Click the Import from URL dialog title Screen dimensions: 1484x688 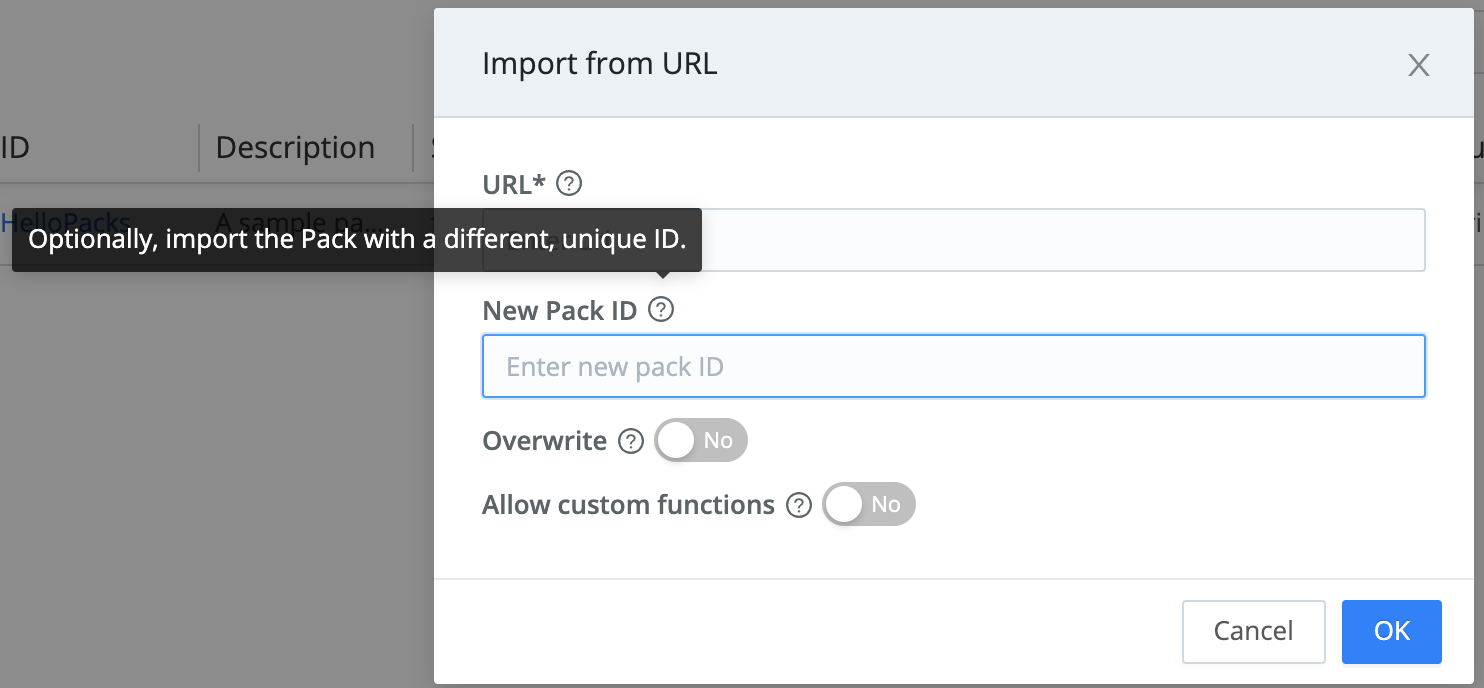[x=600, y=63]
